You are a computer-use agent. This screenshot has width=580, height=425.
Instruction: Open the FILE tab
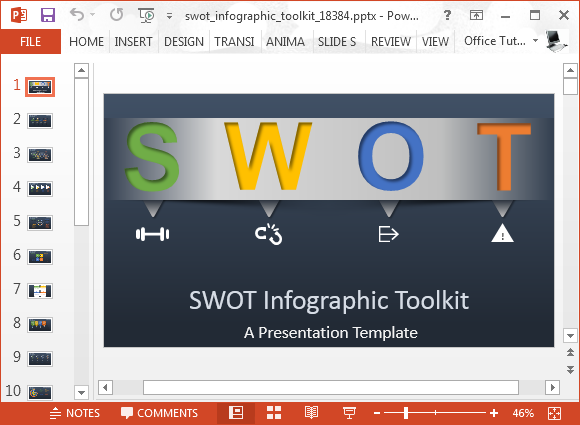pyautogui.click(x=30, y=41)
